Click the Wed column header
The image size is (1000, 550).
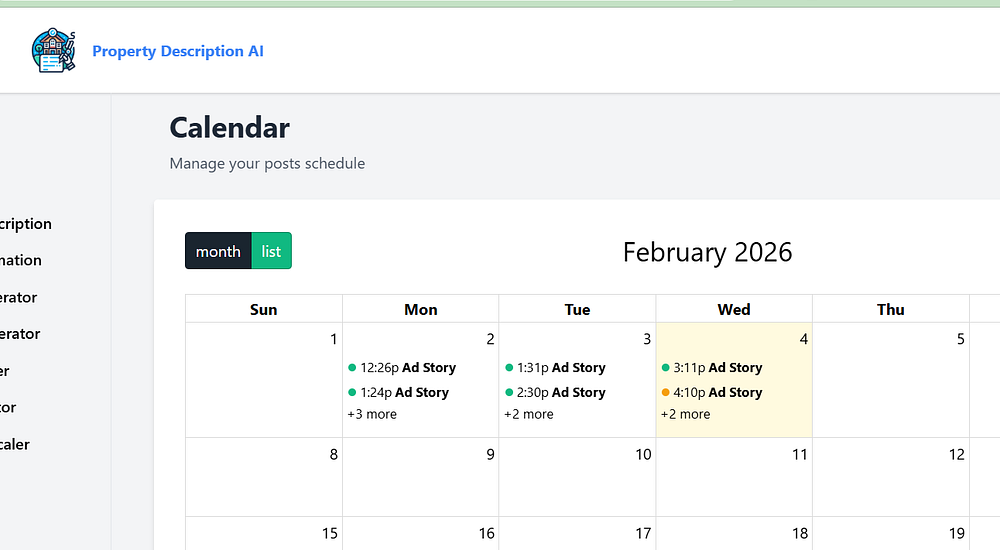[x=734, y=310]
